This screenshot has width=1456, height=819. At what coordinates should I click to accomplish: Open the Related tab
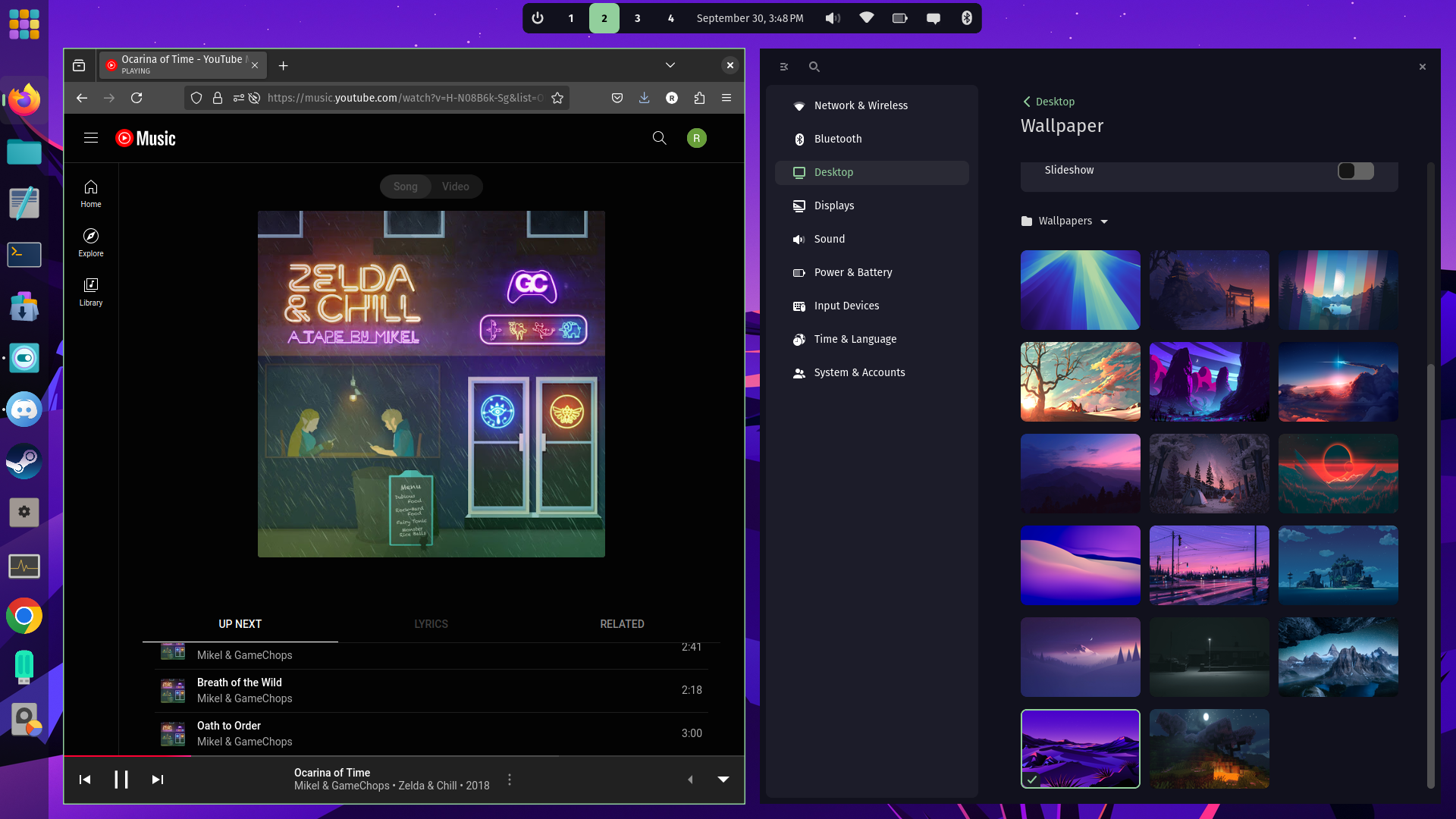click(x=622, y=624)
